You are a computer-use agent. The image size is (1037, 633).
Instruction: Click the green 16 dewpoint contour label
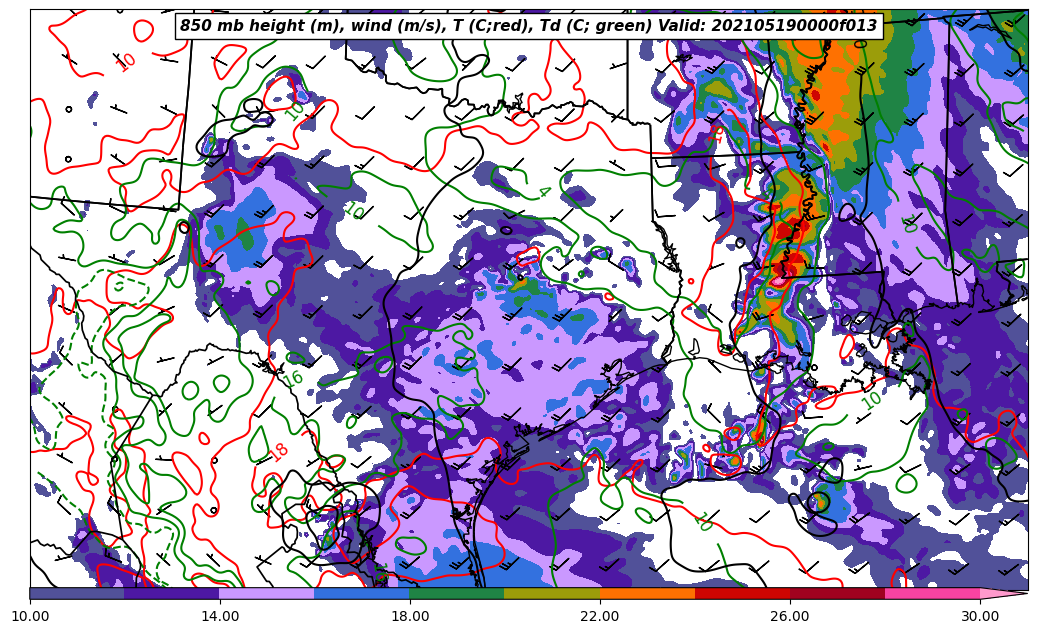coord(294,377)
